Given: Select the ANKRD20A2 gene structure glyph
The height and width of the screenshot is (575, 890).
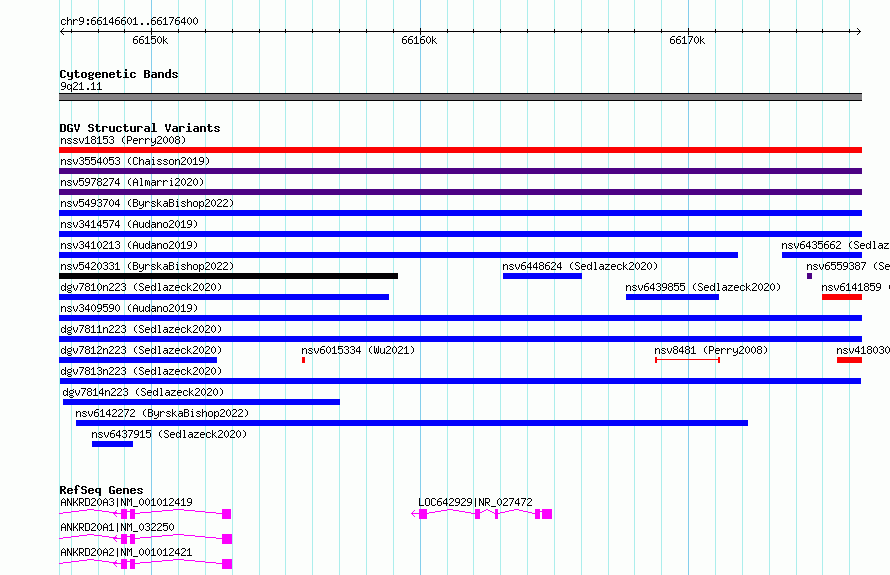Looking at the screenshot, I should (145, 564).
